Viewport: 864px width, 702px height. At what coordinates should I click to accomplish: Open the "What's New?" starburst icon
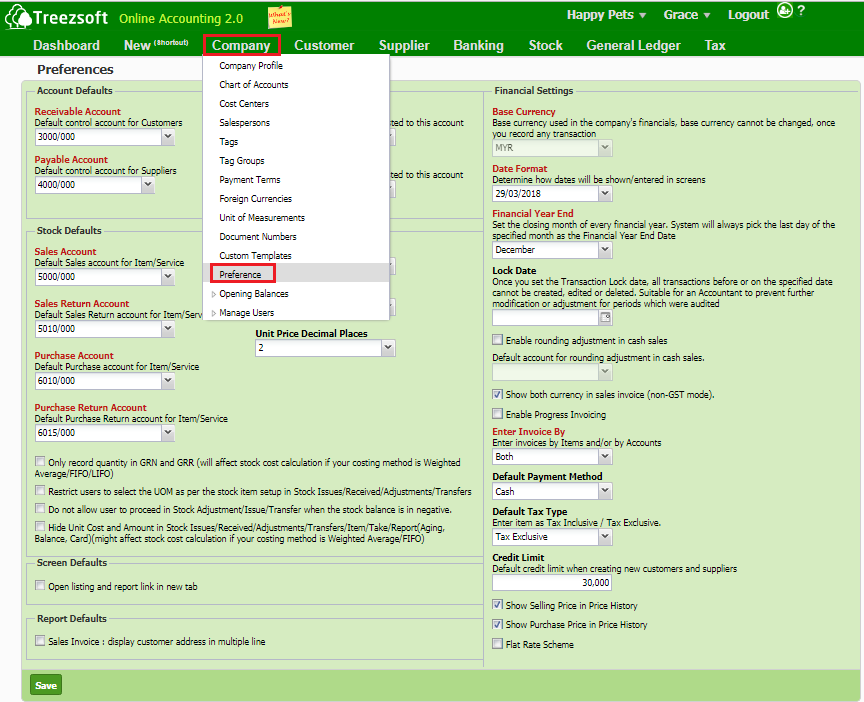click(x=278, y=15)
